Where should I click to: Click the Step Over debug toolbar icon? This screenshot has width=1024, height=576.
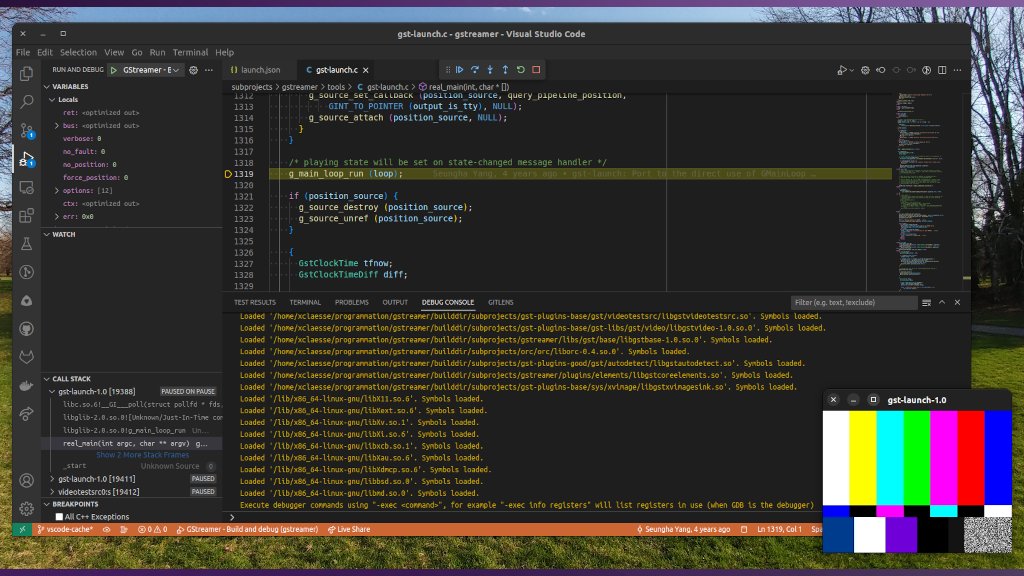click(x=476, y=69)
